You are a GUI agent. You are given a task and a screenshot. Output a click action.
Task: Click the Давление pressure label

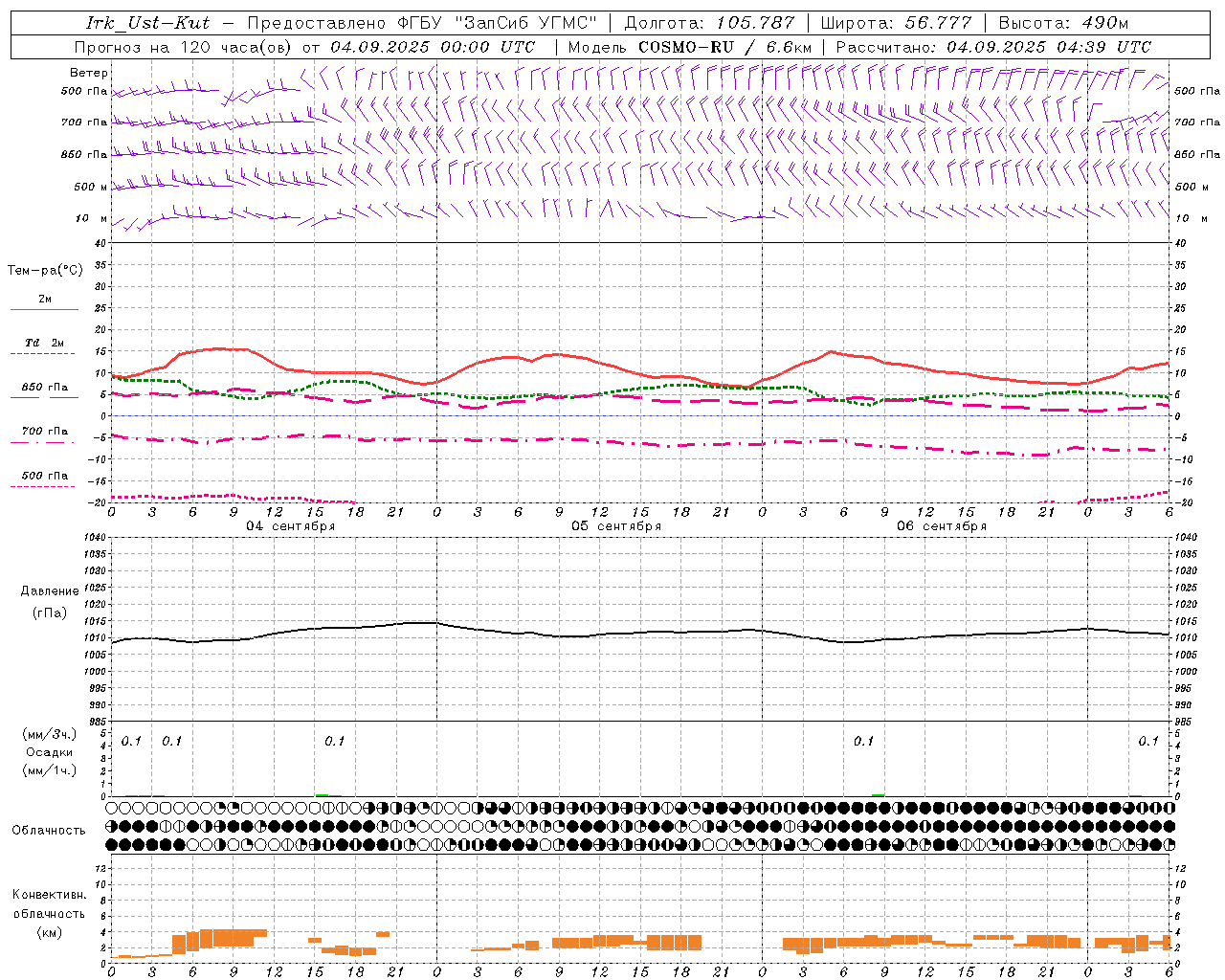(x=50, y=591)
